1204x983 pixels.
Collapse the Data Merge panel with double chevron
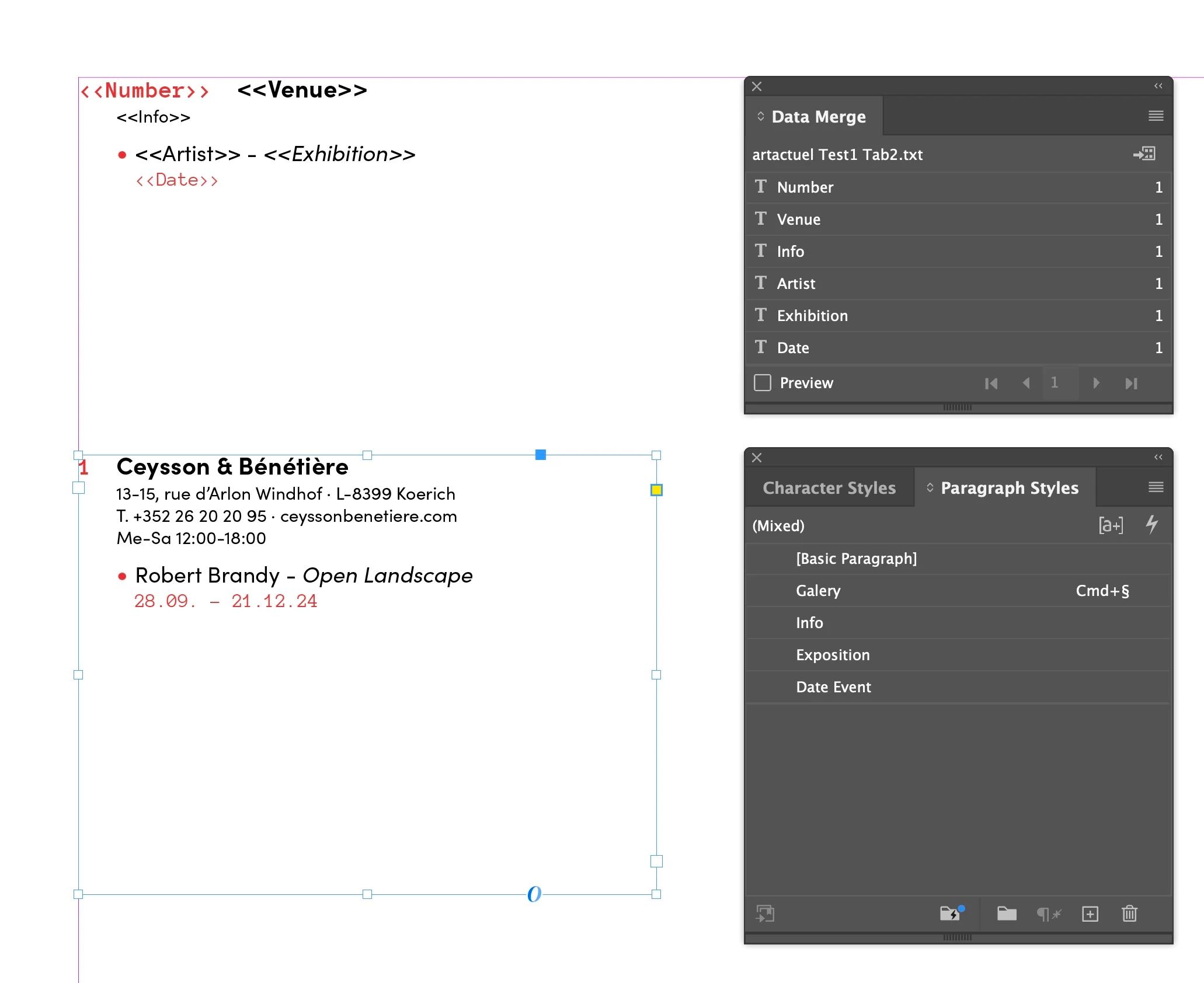point(1158,86)
